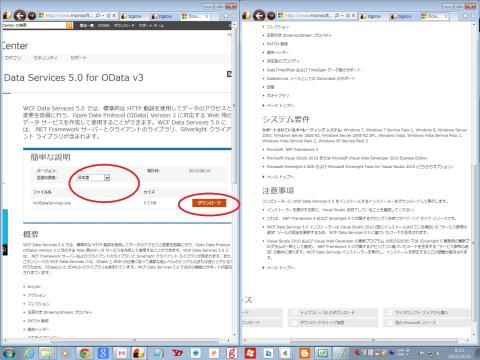Click the システム要件 heading in right window

(x=286, y=119)
